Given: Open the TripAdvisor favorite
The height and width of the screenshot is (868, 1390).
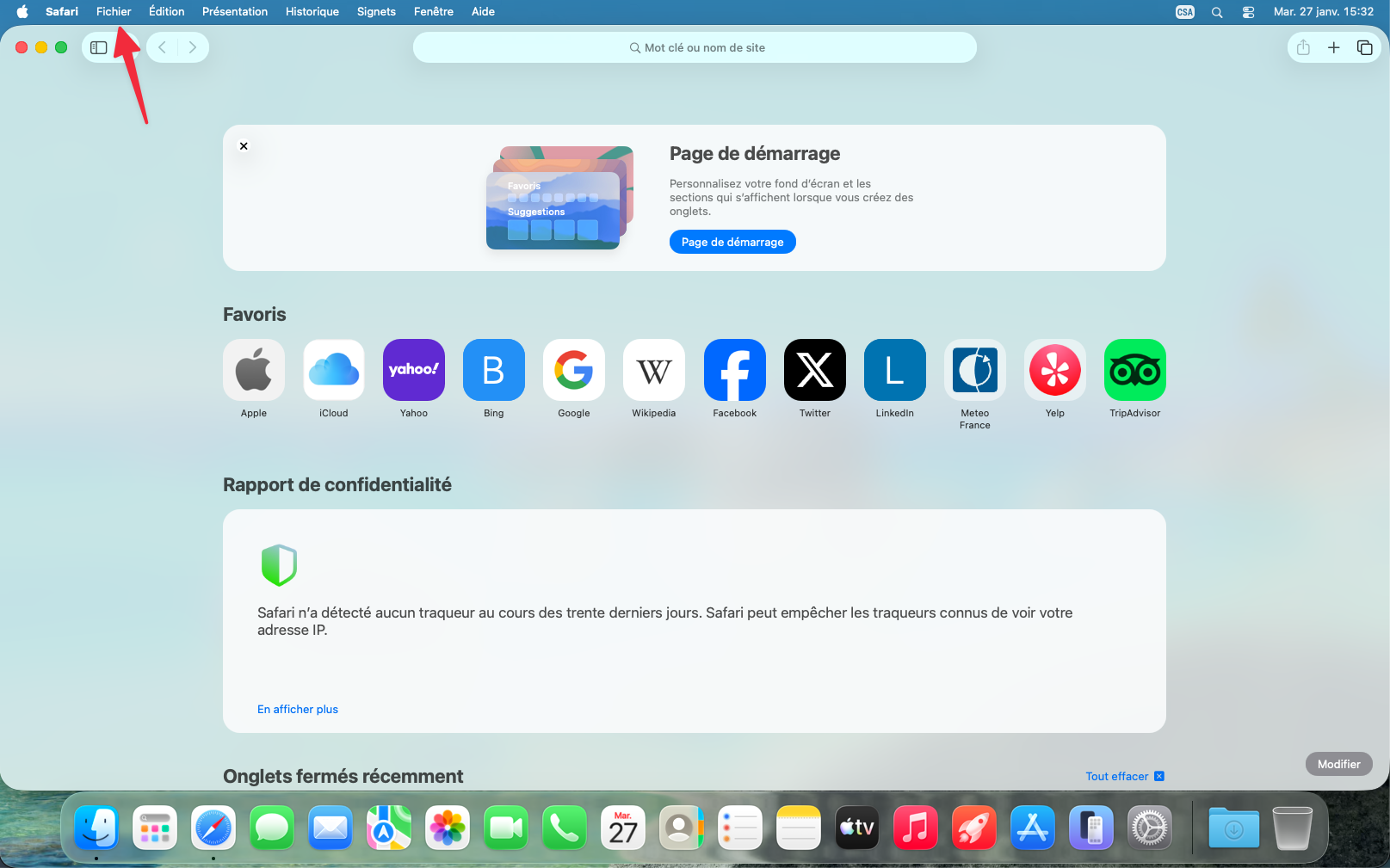Looking at the screenshot, I should (x=1135, y=370).
